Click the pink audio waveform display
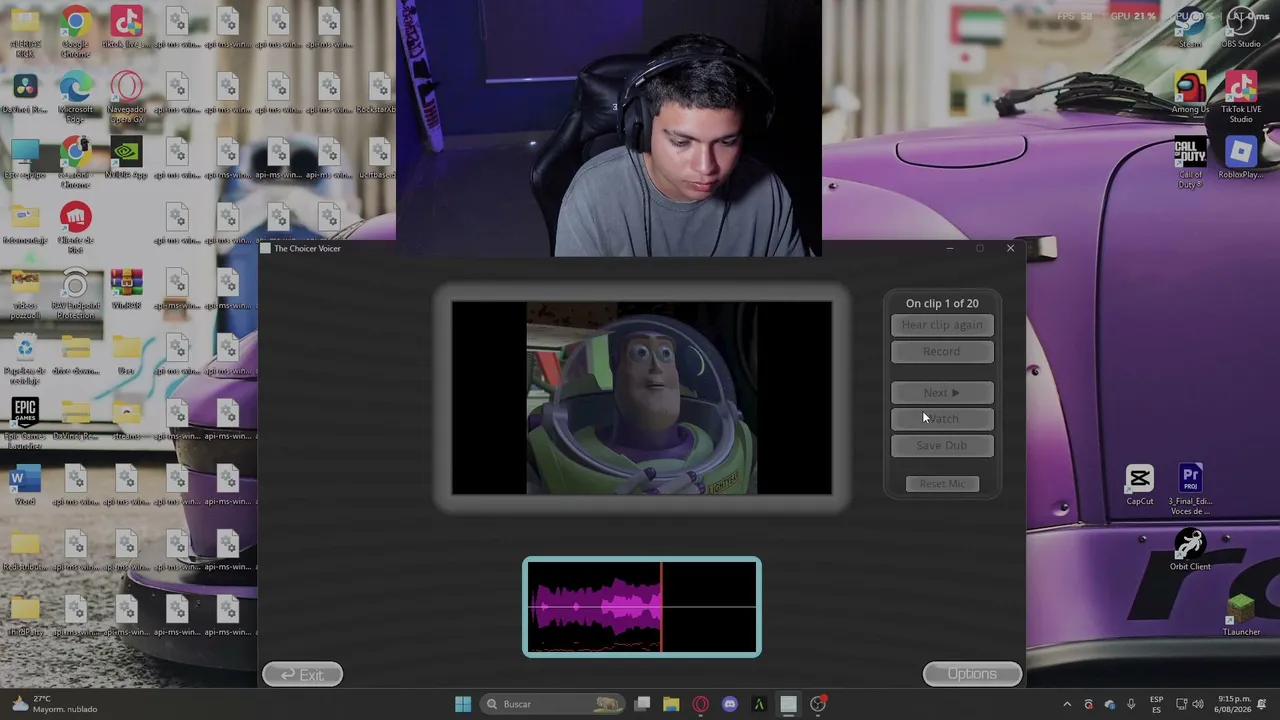 642,607
